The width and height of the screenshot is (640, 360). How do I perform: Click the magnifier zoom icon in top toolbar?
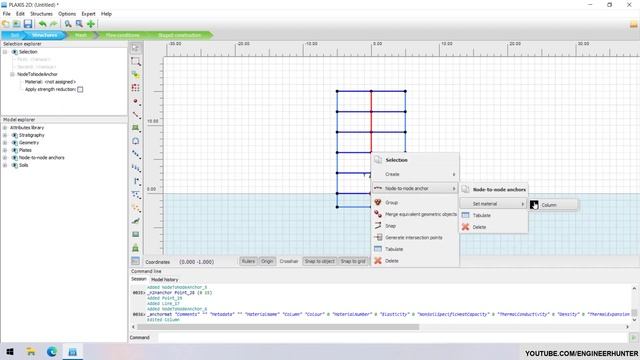tap(68, 24)
